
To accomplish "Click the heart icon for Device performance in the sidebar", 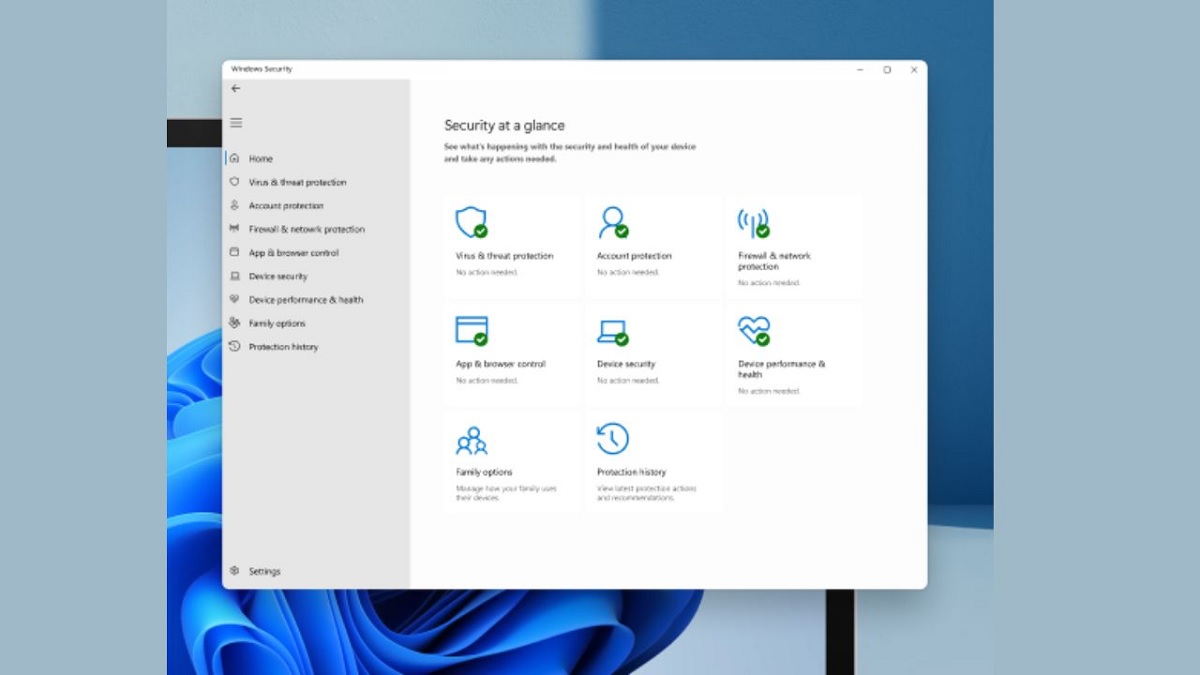I will (234, 299).
